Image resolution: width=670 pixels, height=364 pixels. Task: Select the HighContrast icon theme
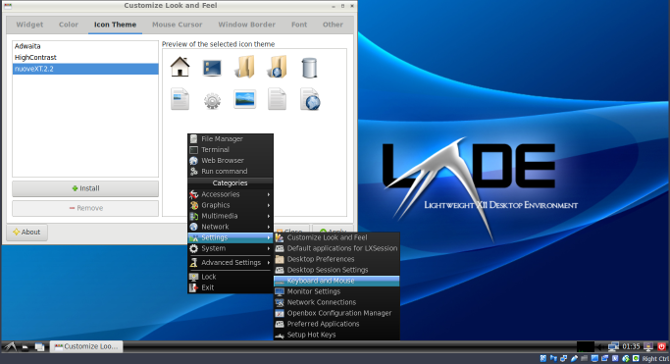(85, 57)
